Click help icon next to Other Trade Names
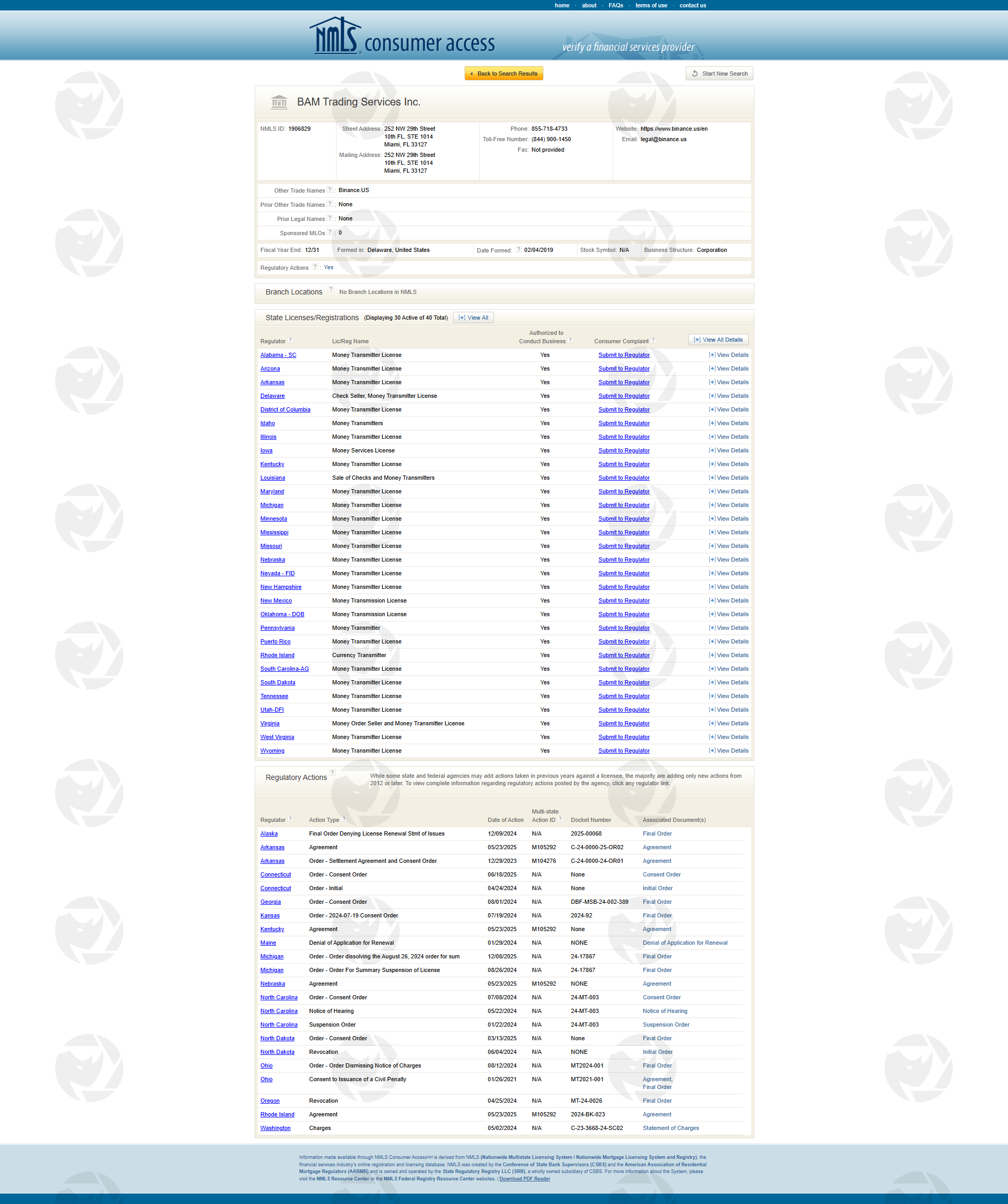Image resolution: width=1008 pixels, height=1204 pixels. click(x=330, y=190)
